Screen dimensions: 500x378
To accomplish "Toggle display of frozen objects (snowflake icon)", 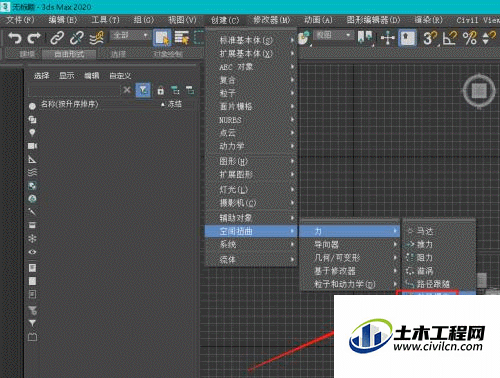I will [x=32, y=238].
